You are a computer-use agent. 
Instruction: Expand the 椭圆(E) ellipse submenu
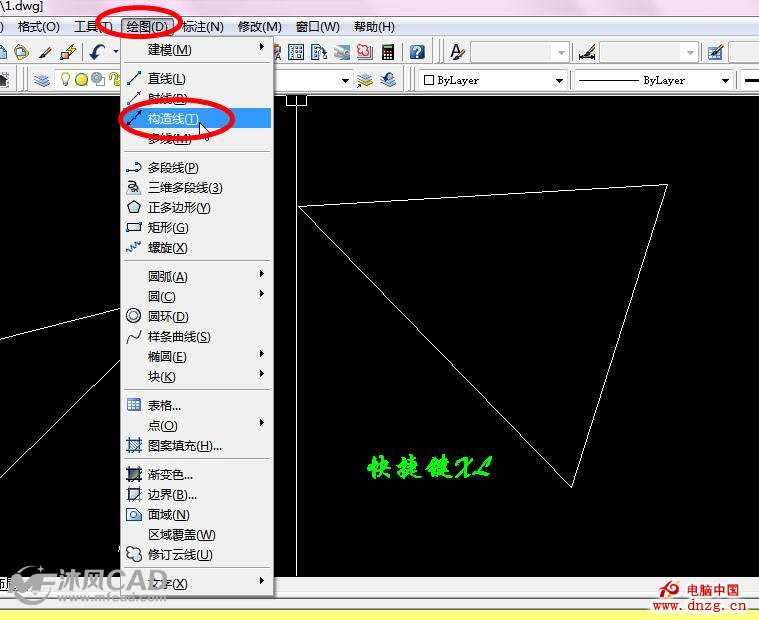[197, 357]
